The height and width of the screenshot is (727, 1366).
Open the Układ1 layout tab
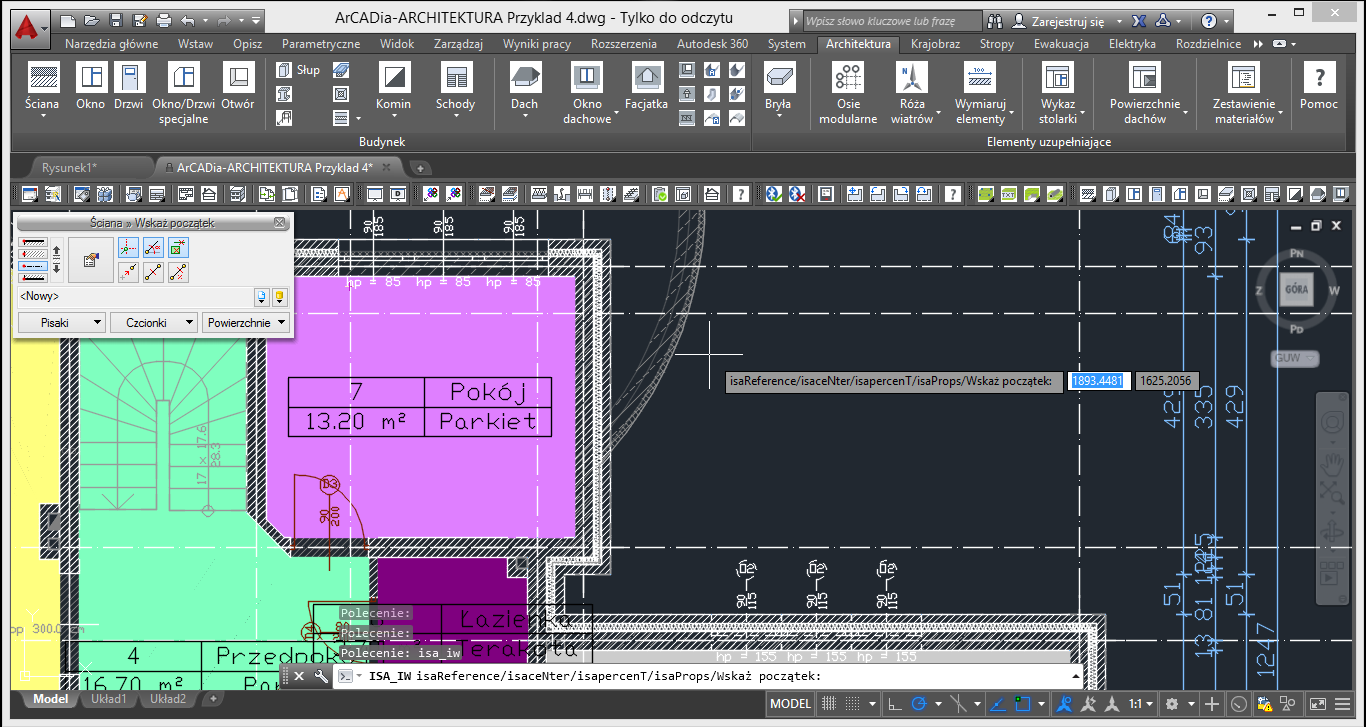[109, 699]
